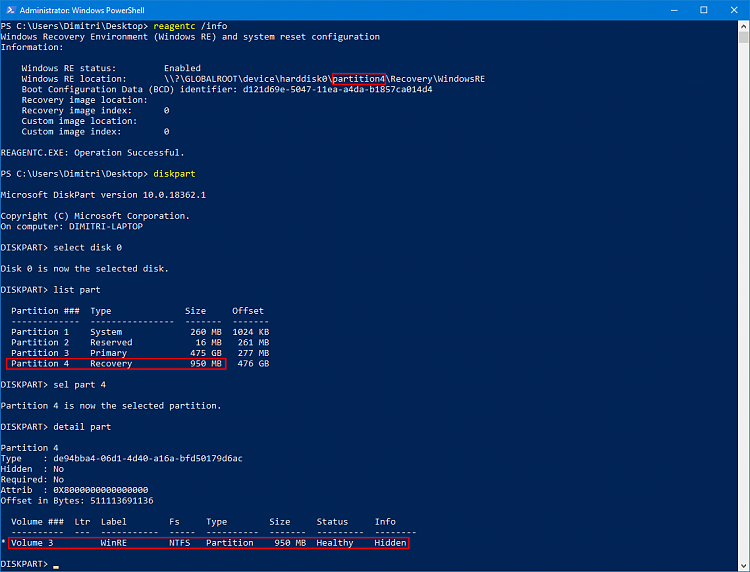Click the 'select disk 0' command
Viewport: 750px width, 572px height.
click(x=88, y=247)
